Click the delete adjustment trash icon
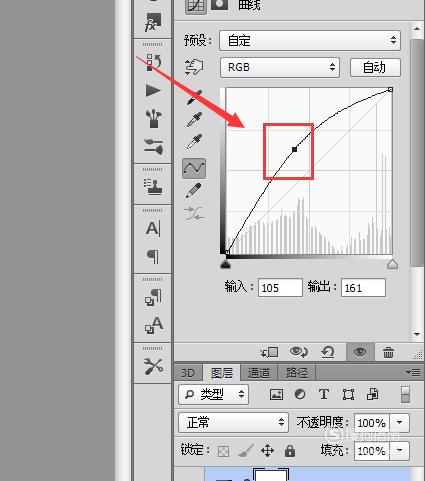 pyautogui.click(x=388, y=352)
